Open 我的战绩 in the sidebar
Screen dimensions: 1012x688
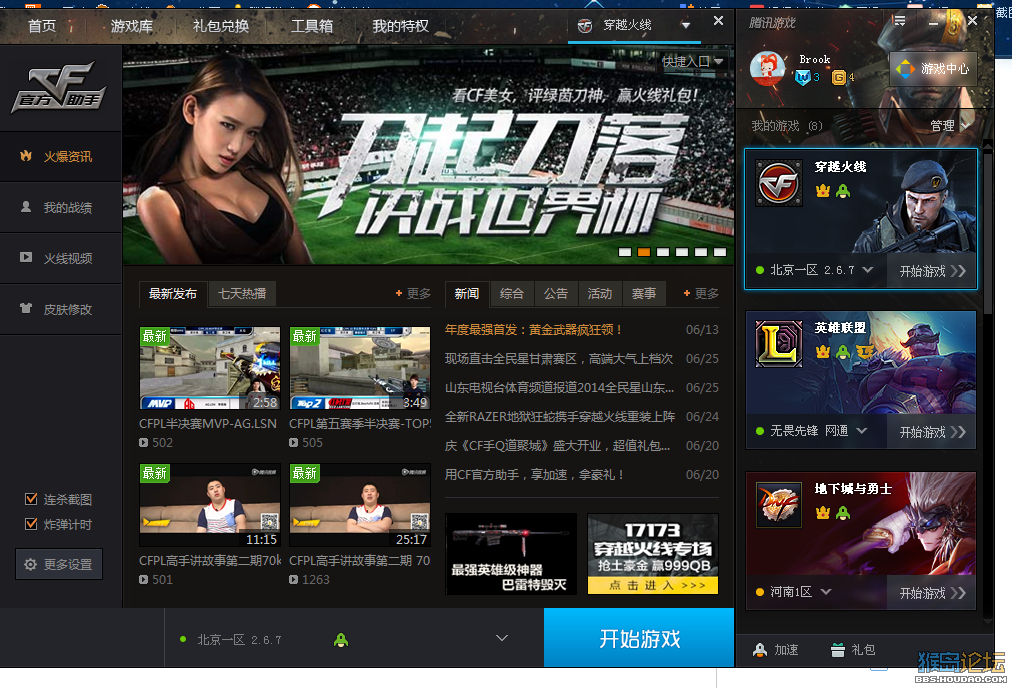(x=61, y=207)
